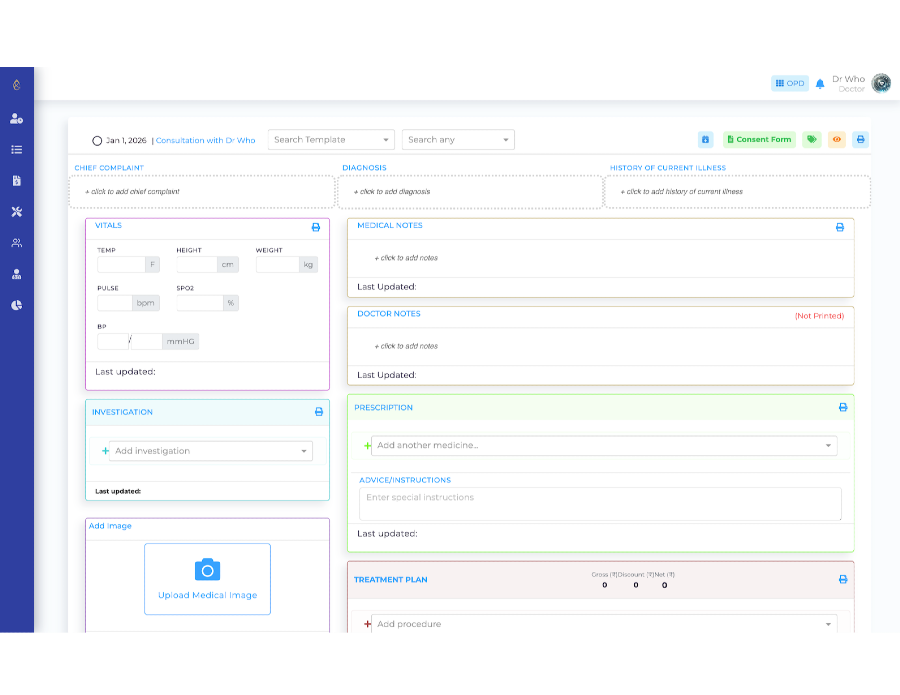Viewport: 900px width, 695px height.
Task: Focus the BP diastolic input field
Action: click(x=147, y=341)
